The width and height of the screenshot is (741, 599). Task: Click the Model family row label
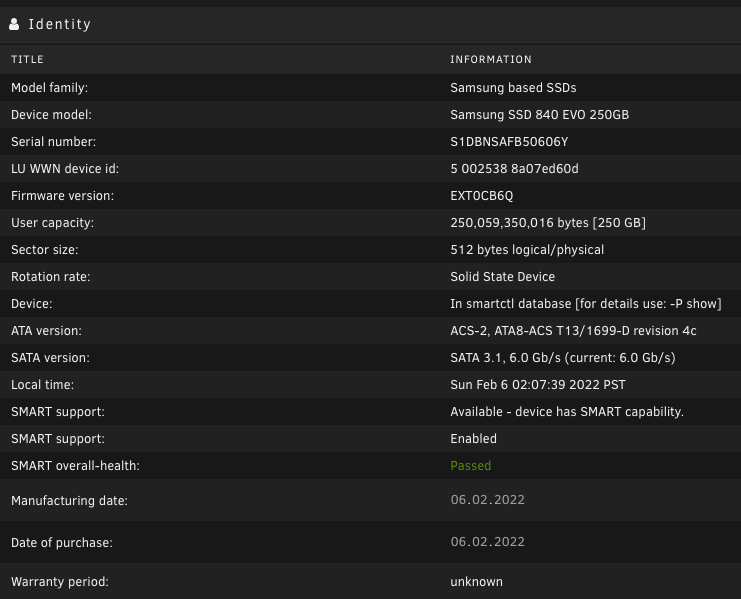coord(50,88)
